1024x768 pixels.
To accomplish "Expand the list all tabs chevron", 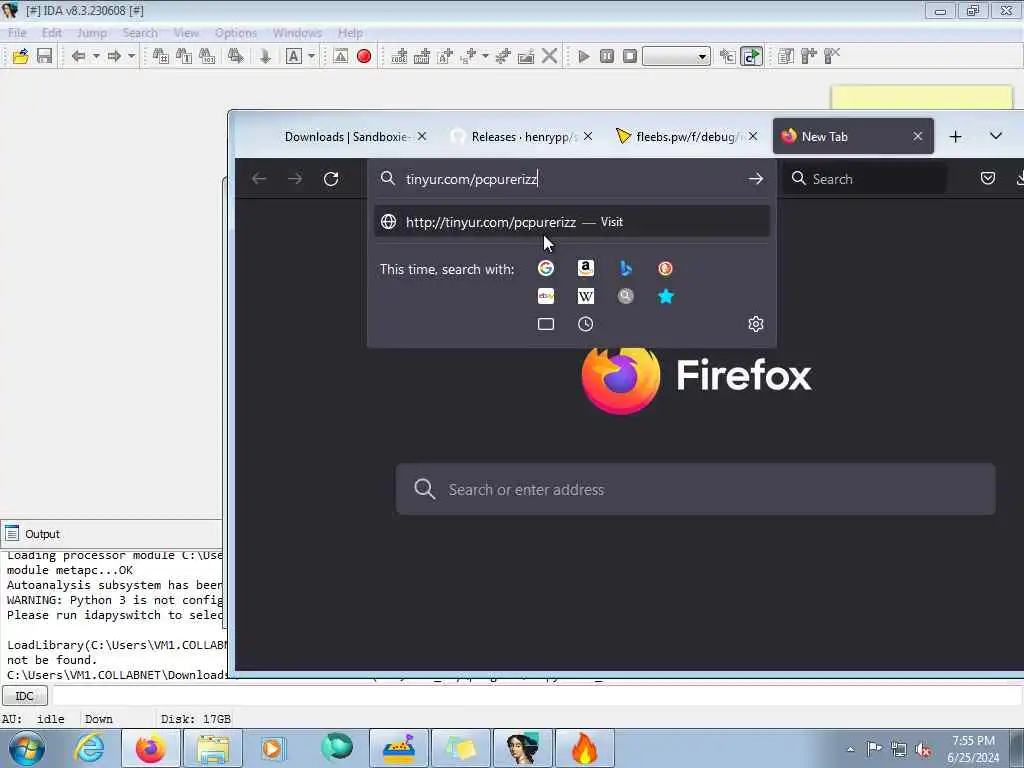I will 996,136.
